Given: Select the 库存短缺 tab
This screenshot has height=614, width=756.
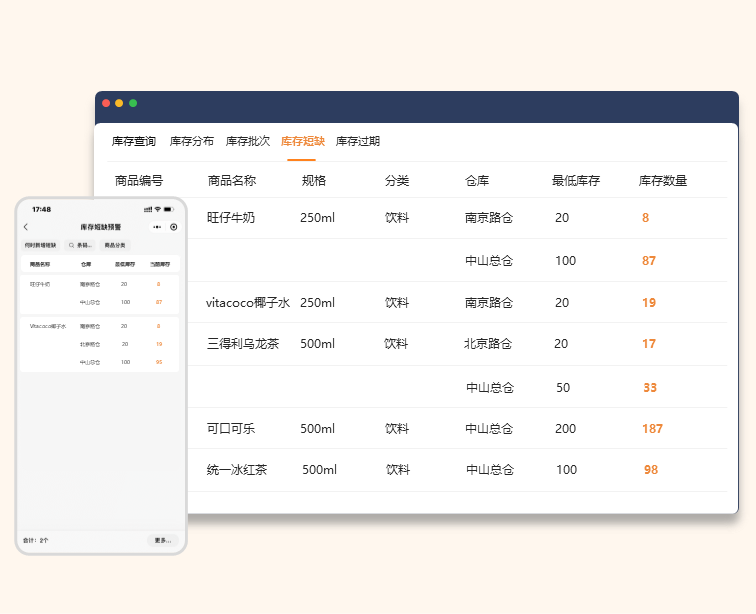Looking at the screenshot, I should (x=303, y=141).
